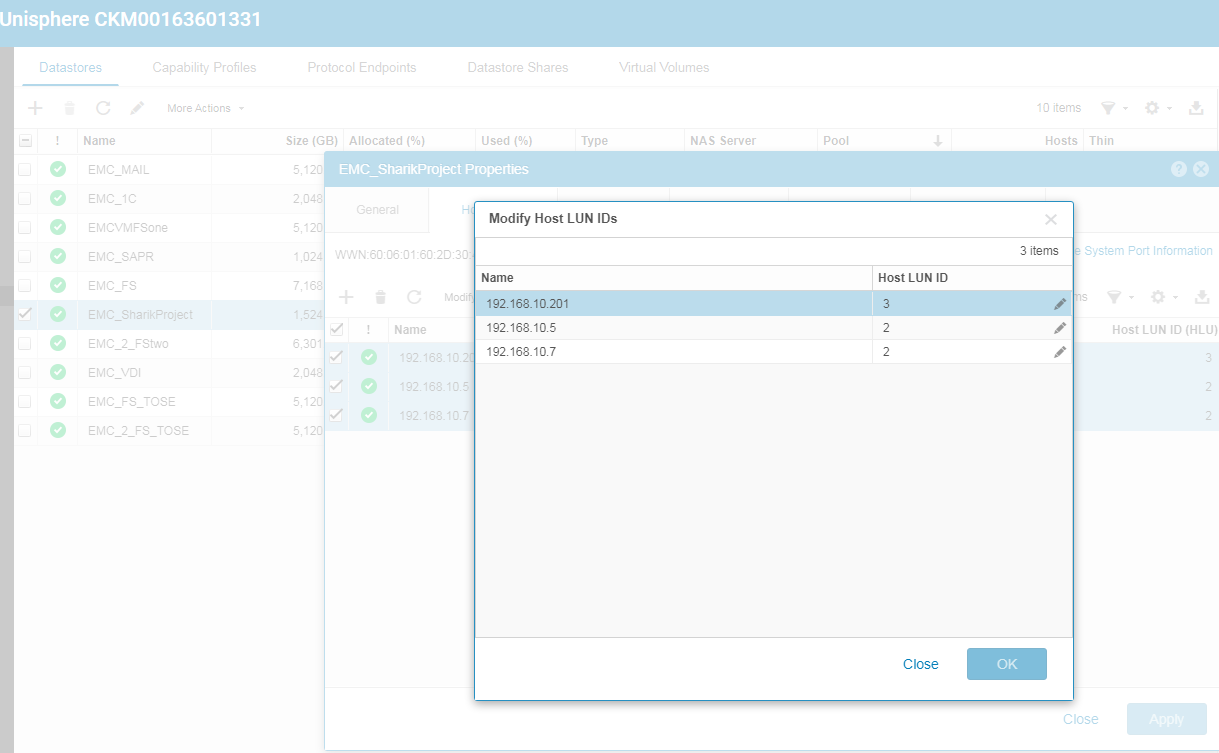Switch to the Capability Profiles tab
Viewport: 1219px width, 753px height.
pyautogui.click(x=203, y=67)
